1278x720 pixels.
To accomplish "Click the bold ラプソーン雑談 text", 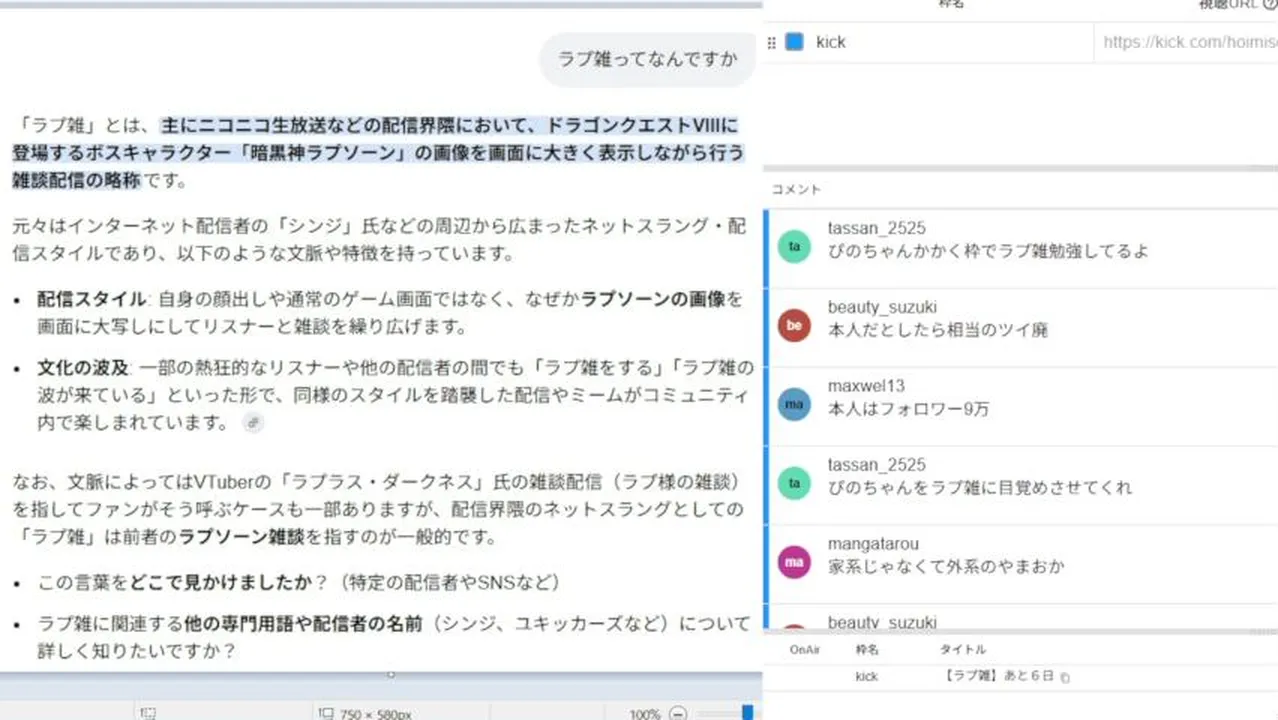I will 241,537.
